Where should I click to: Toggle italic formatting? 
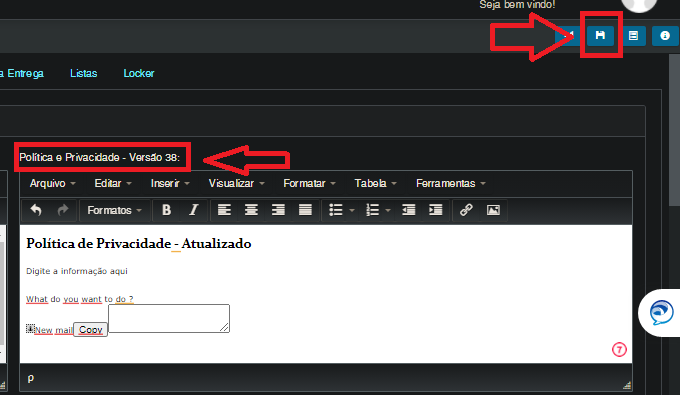(193, 210)
